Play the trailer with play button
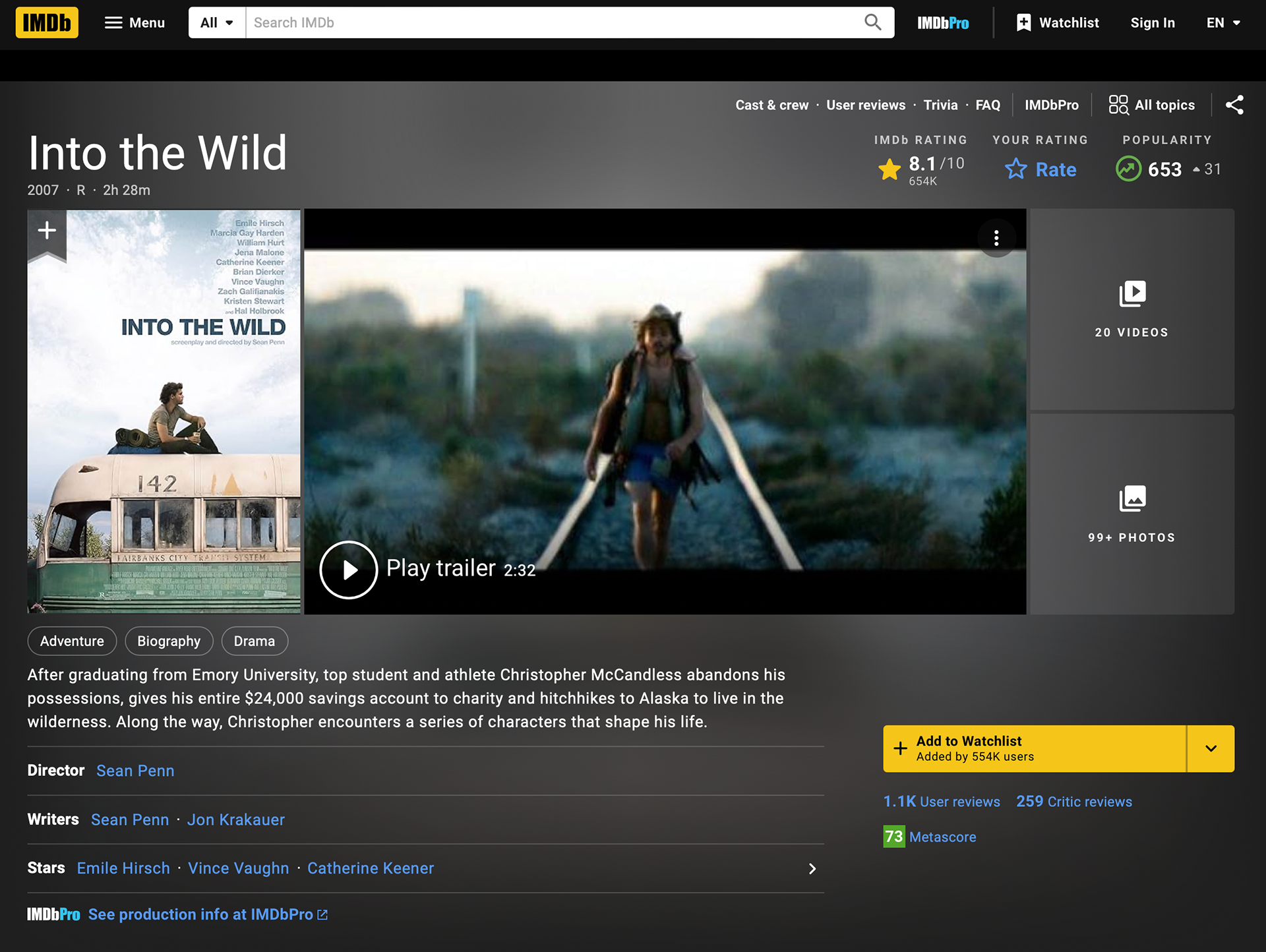 point(348,570)
